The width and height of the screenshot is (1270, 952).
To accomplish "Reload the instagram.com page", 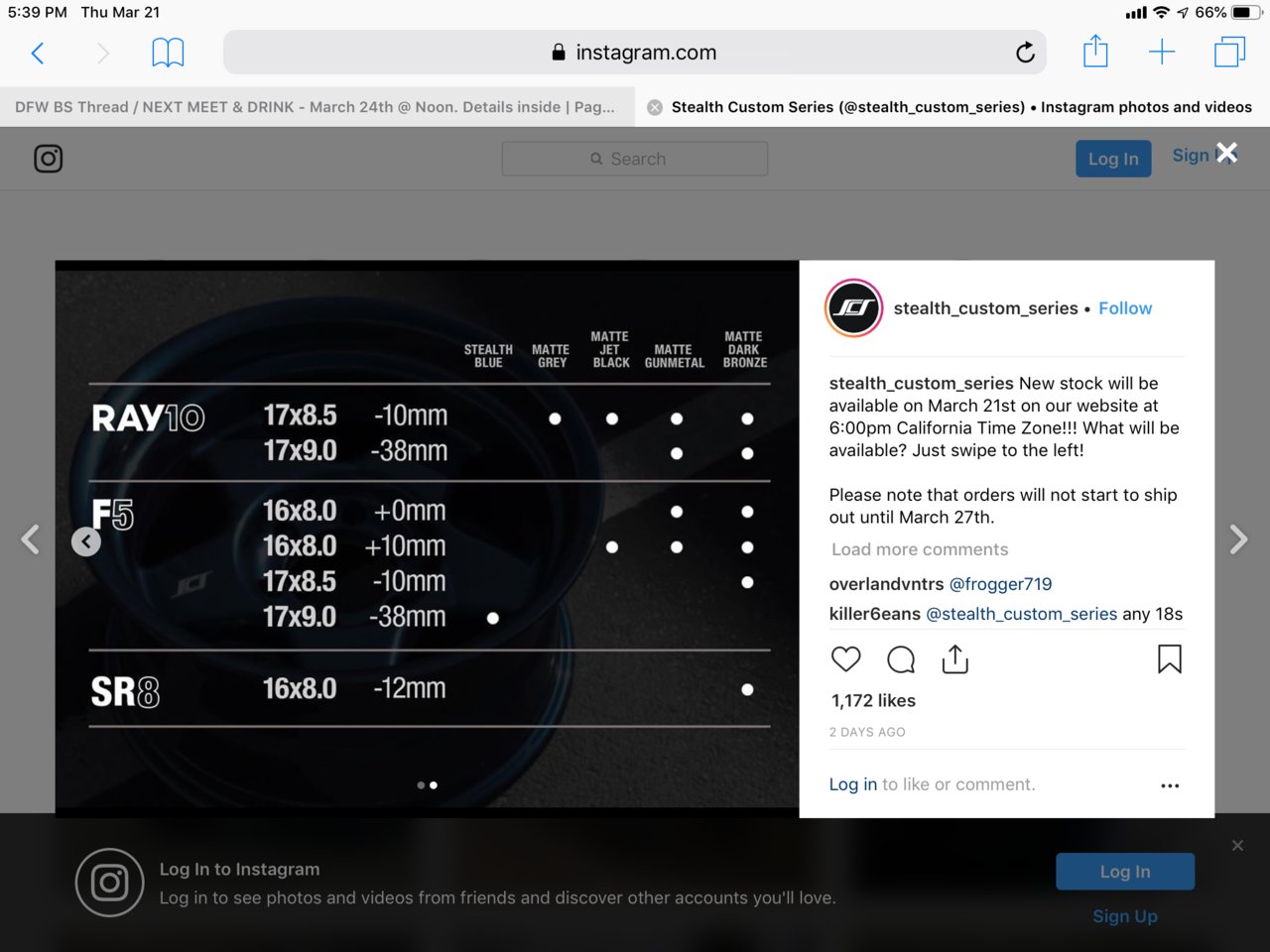I will point(1025,52).
